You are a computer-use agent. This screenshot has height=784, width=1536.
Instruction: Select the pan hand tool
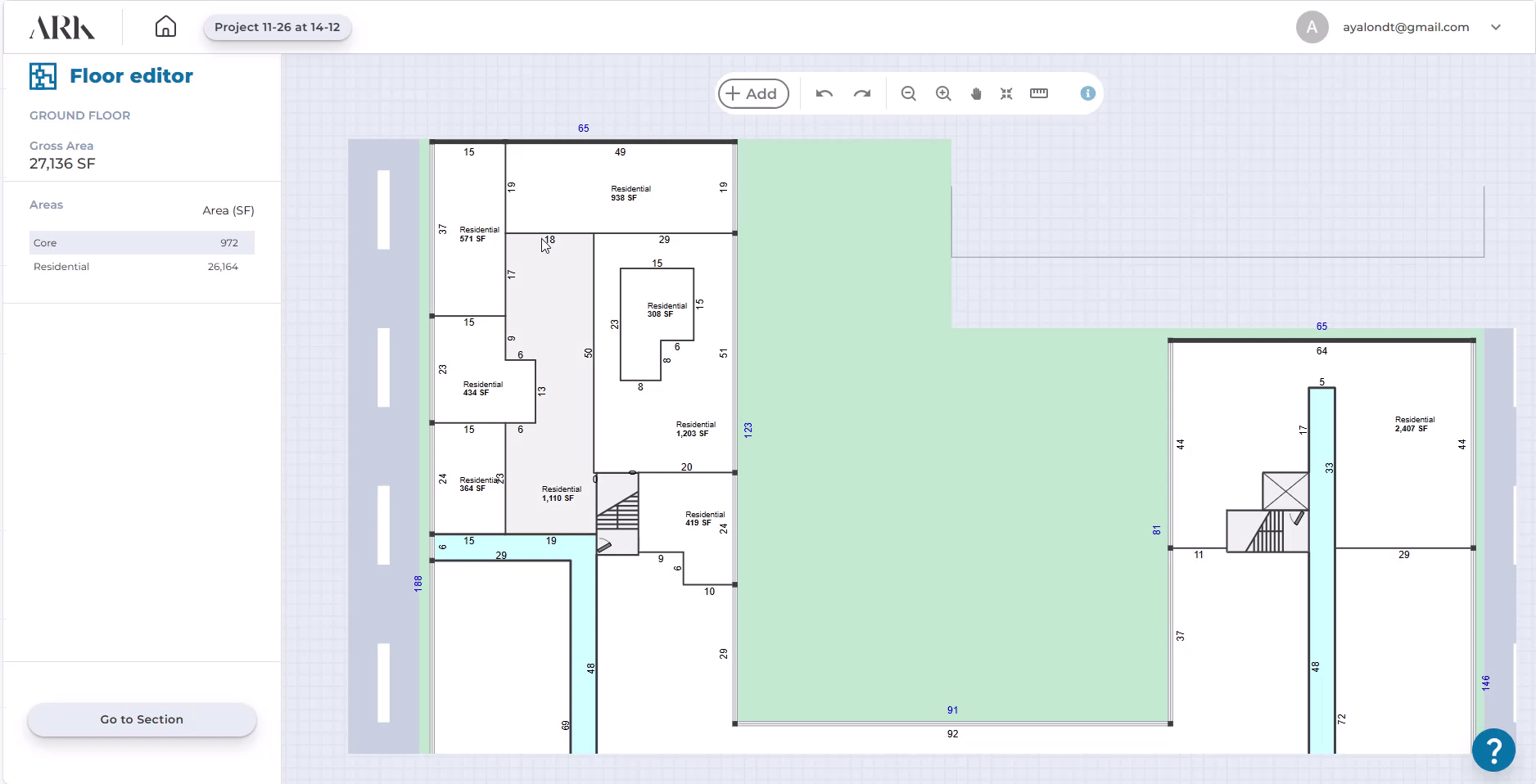[975, 93]
